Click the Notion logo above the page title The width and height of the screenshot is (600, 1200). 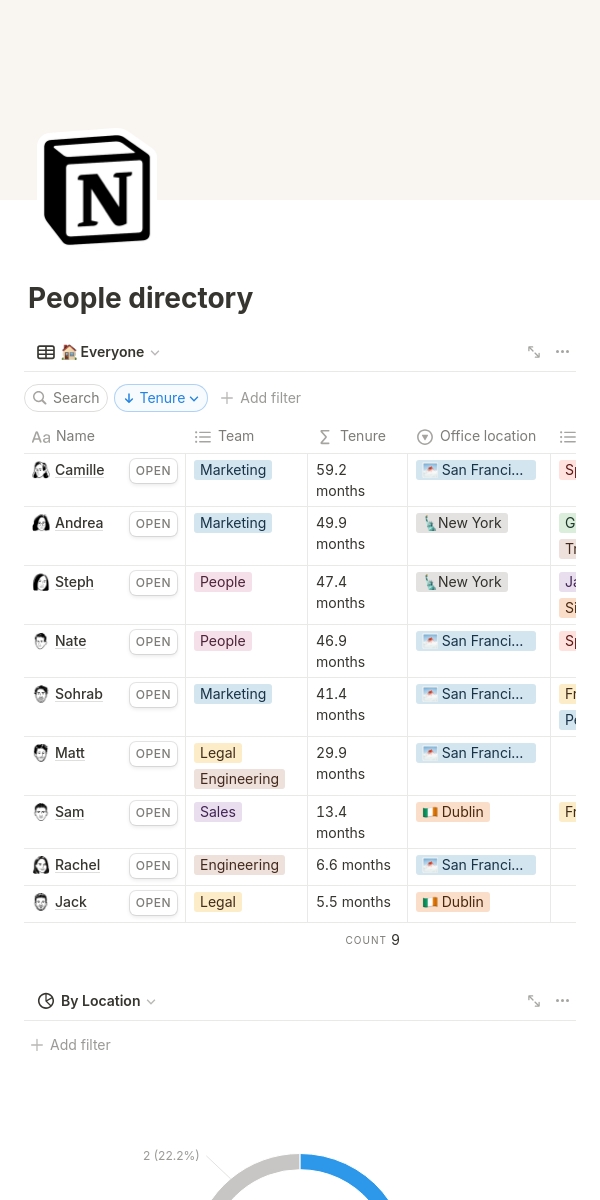pos(96,189)
